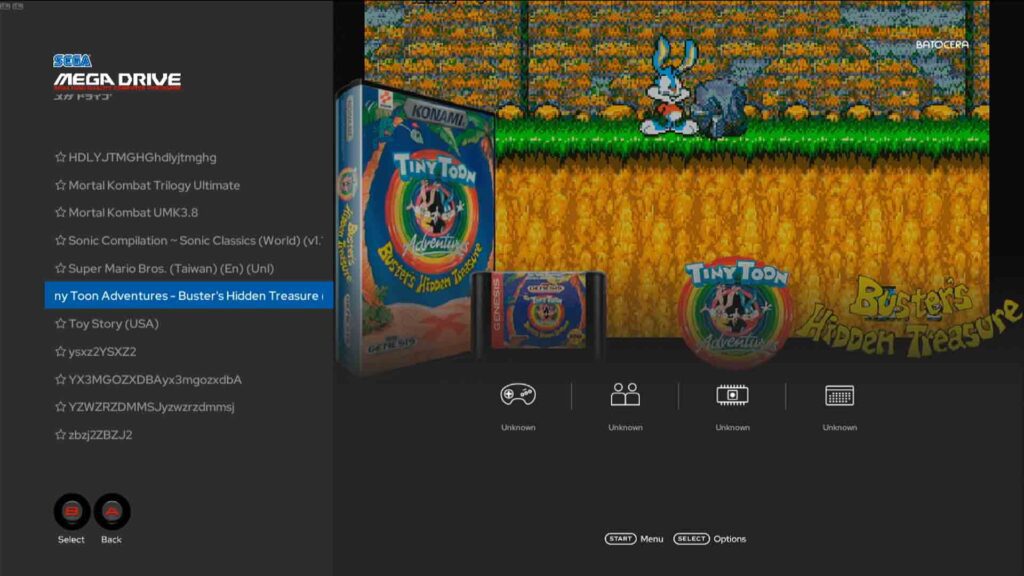Click the Tiny Toon Adventures round logo
Viewport: 1024px width, 576px height.
(x=737, y=312)
